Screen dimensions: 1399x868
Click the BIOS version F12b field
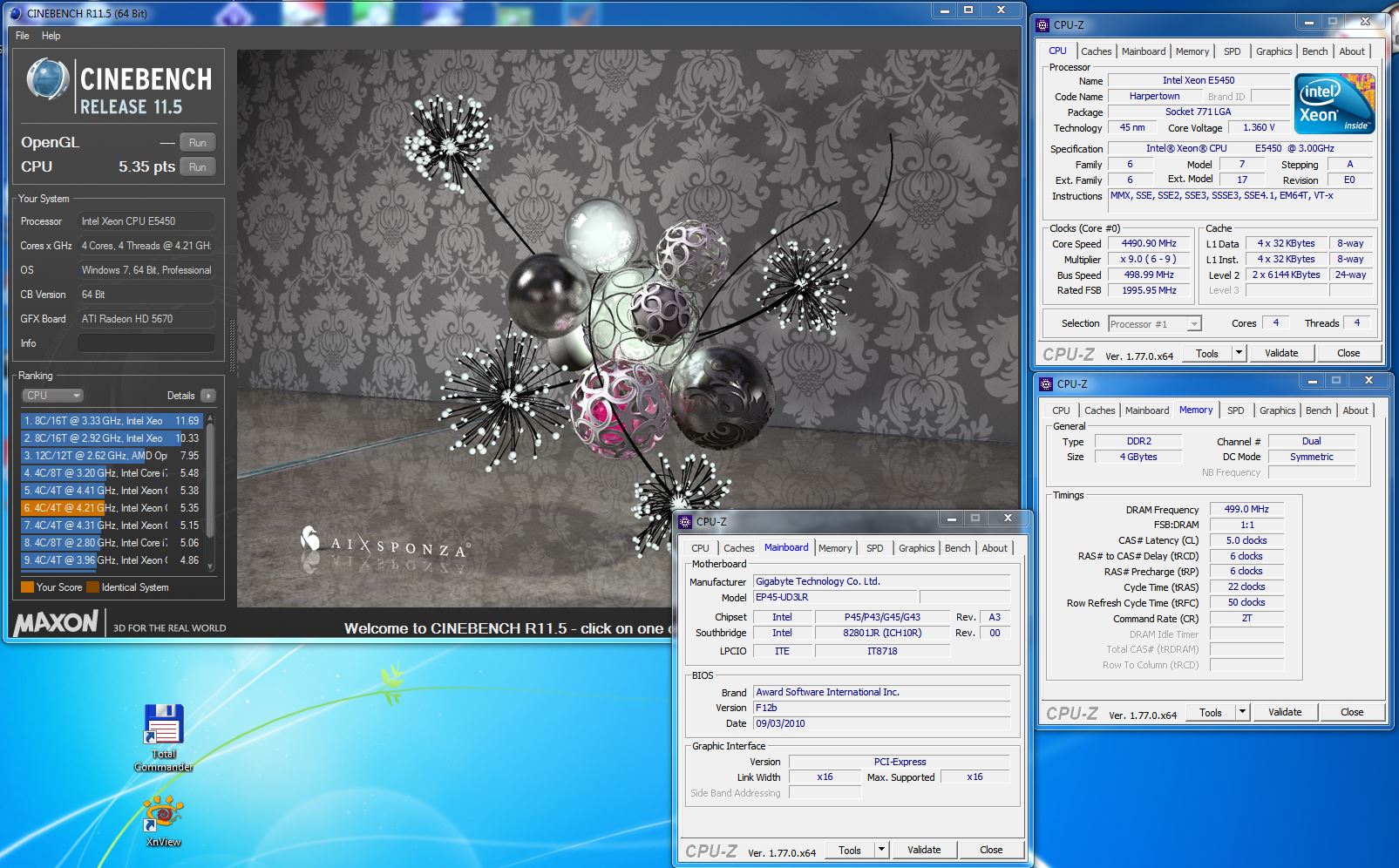882,708
